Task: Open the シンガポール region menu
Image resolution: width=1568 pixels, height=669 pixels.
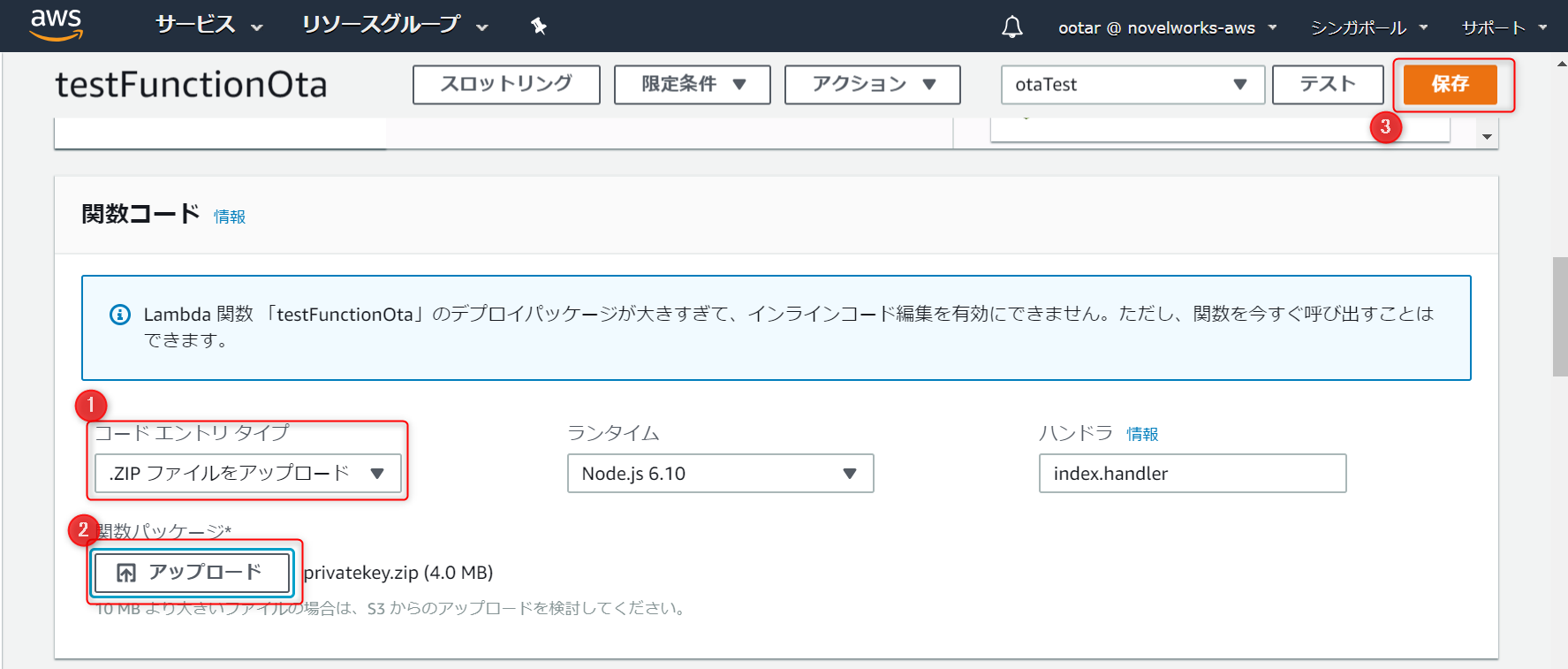Action: click(1369, 27)
